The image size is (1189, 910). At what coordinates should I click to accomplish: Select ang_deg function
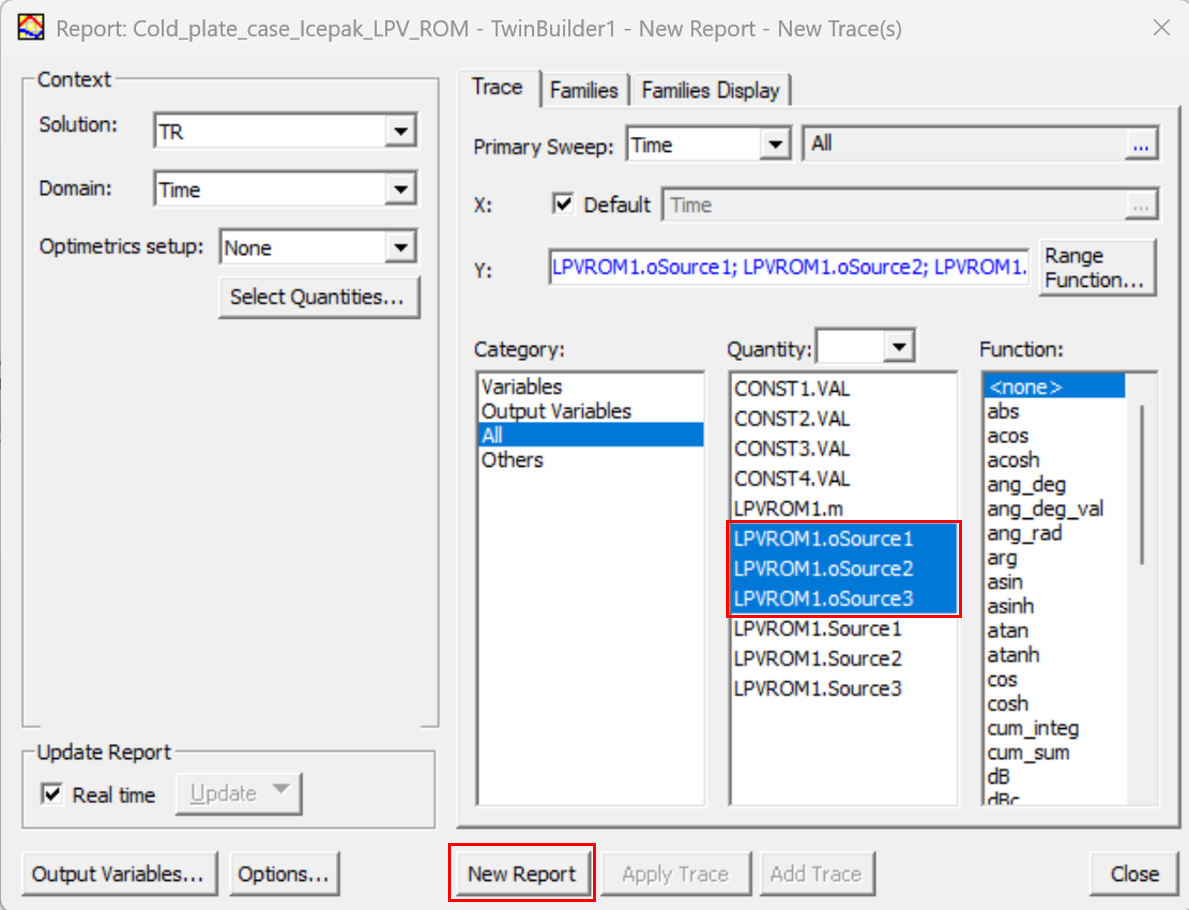tap(1055, 484)
